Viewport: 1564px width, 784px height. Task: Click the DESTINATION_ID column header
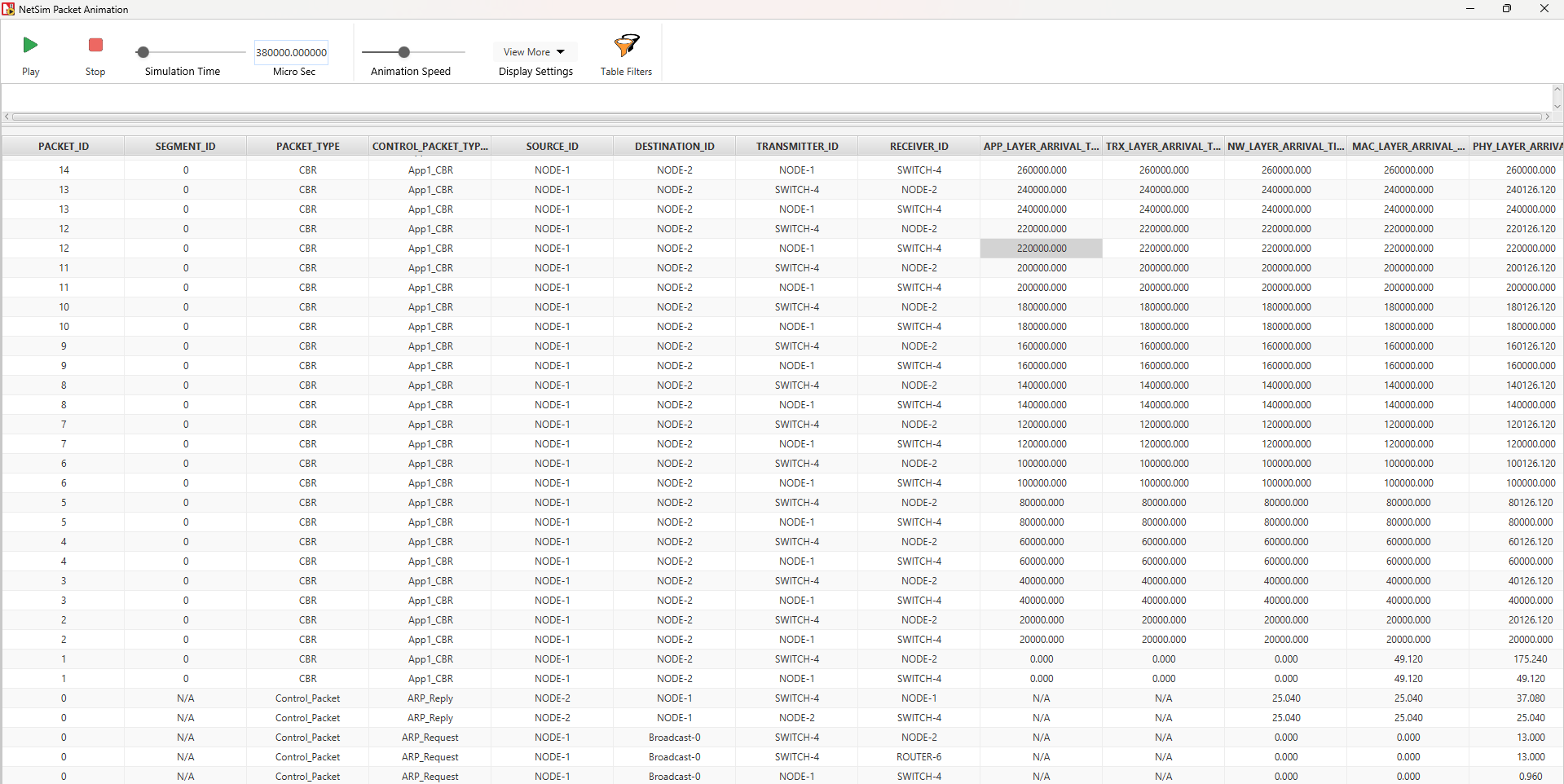675,146
